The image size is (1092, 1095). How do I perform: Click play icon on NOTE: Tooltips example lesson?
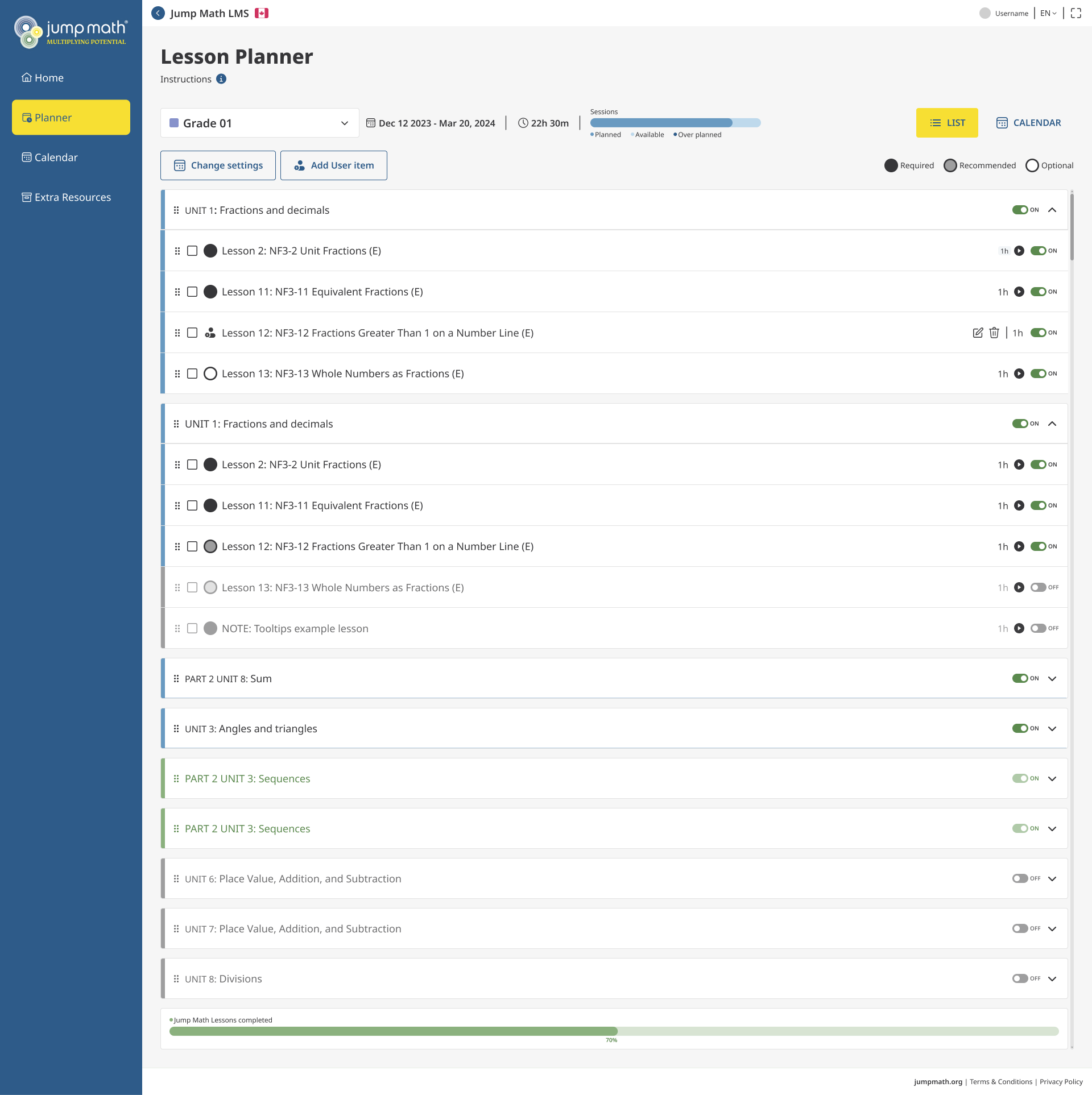(1019, 628)
